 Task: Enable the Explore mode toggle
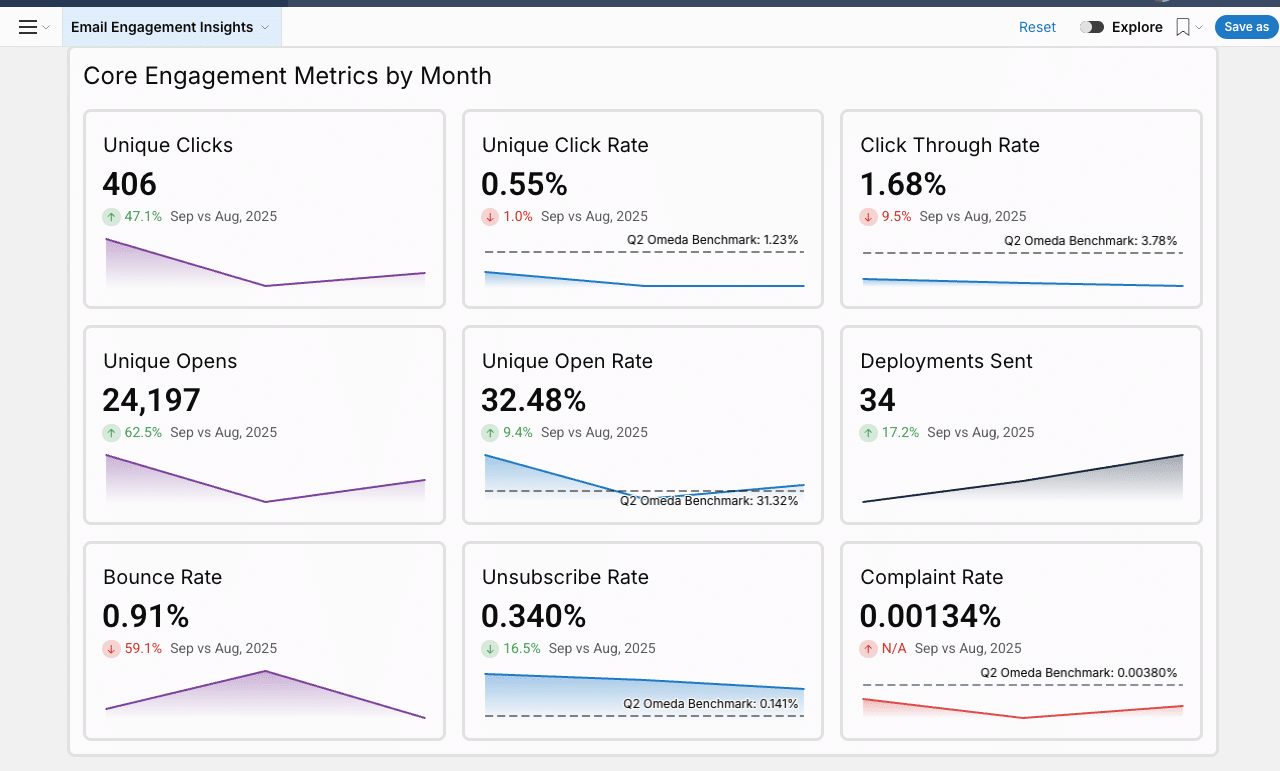point(1090,27)
